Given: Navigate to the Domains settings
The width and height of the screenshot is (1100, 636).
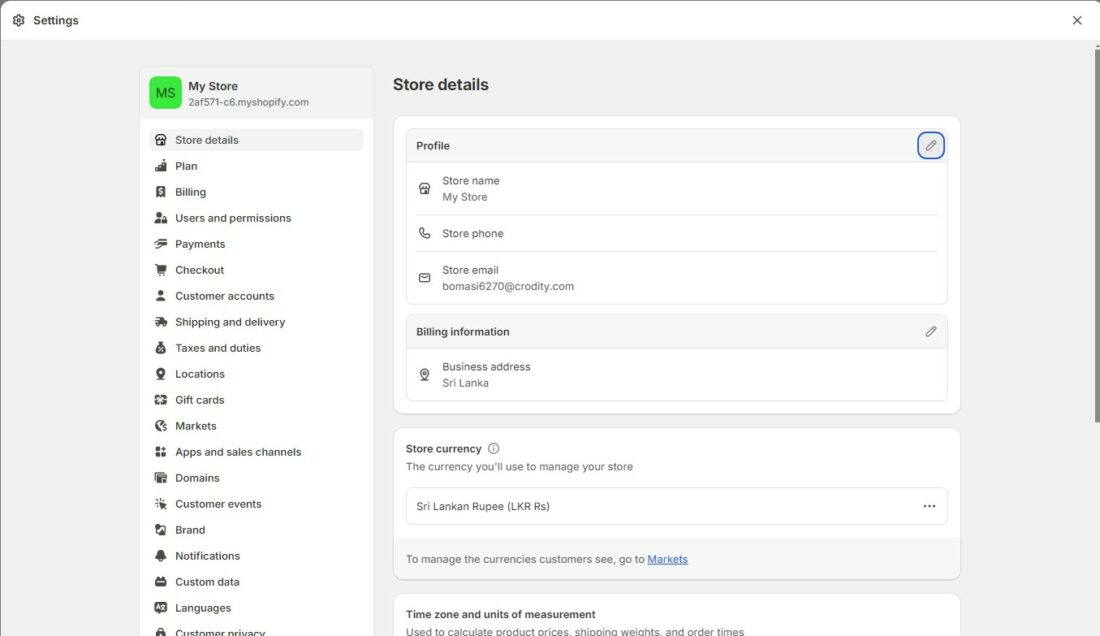Looking at the screenshot, I should [197, 478].
